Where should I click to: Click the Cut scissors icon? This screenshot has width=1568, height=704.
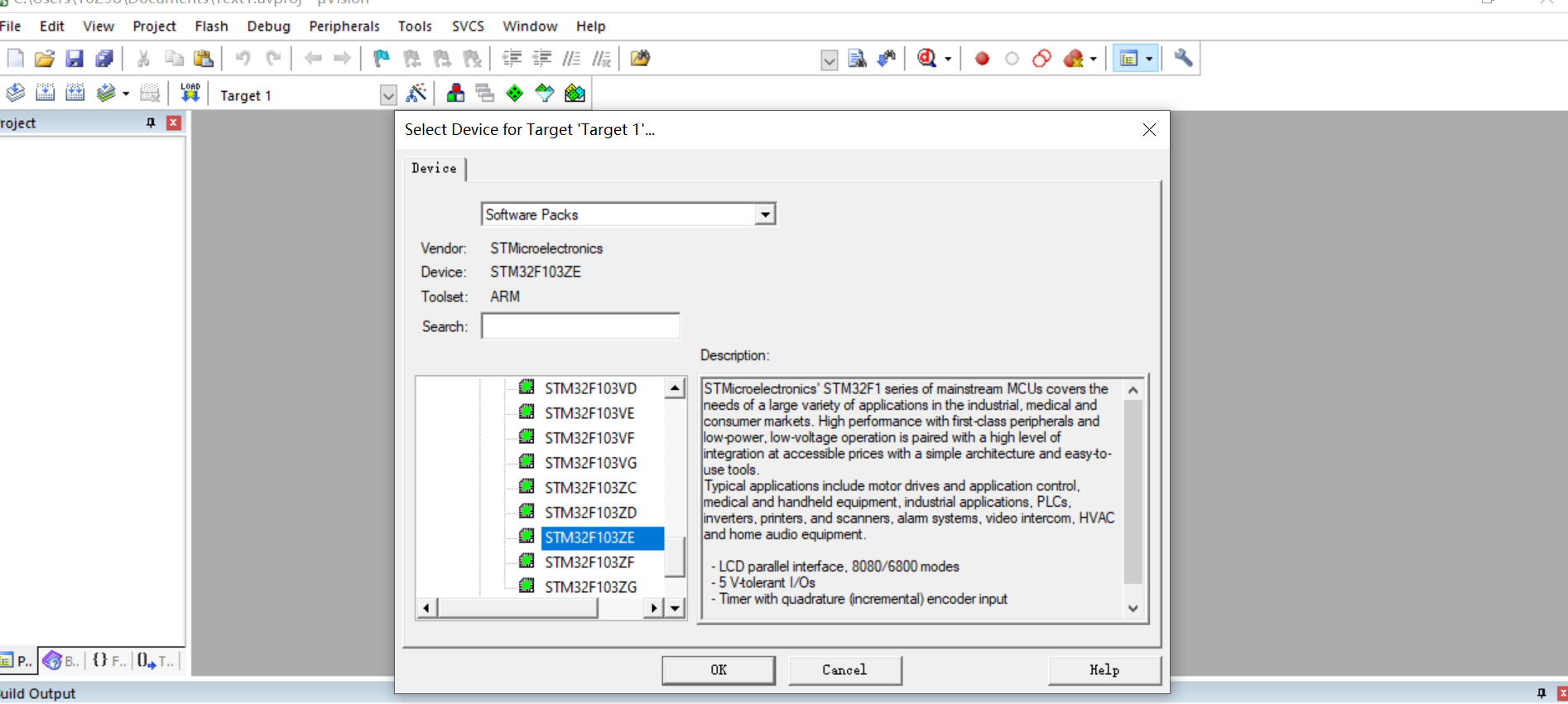click(143, 58)
